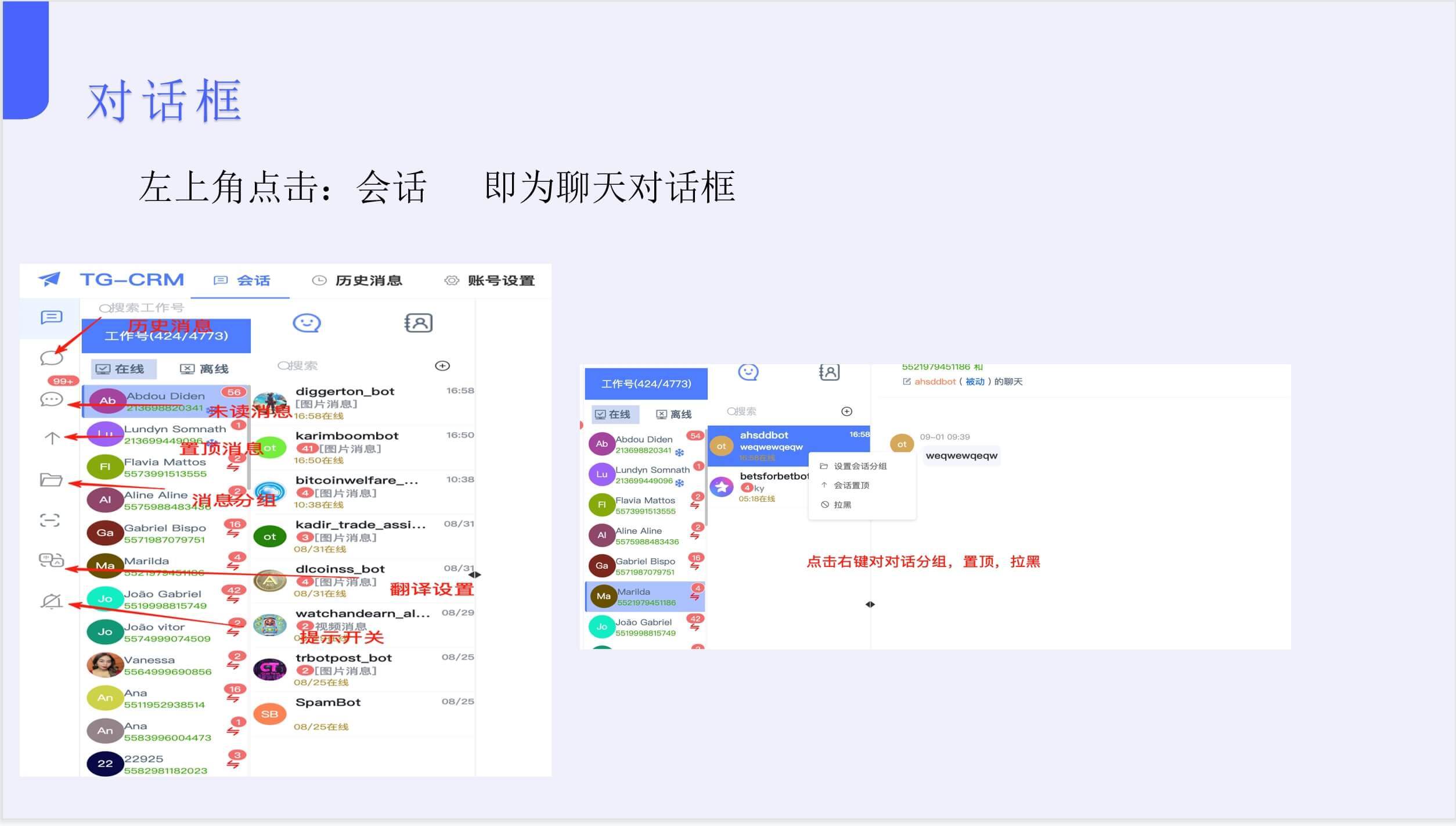Choose 拉黑 from the context menu

click(842, 504)
